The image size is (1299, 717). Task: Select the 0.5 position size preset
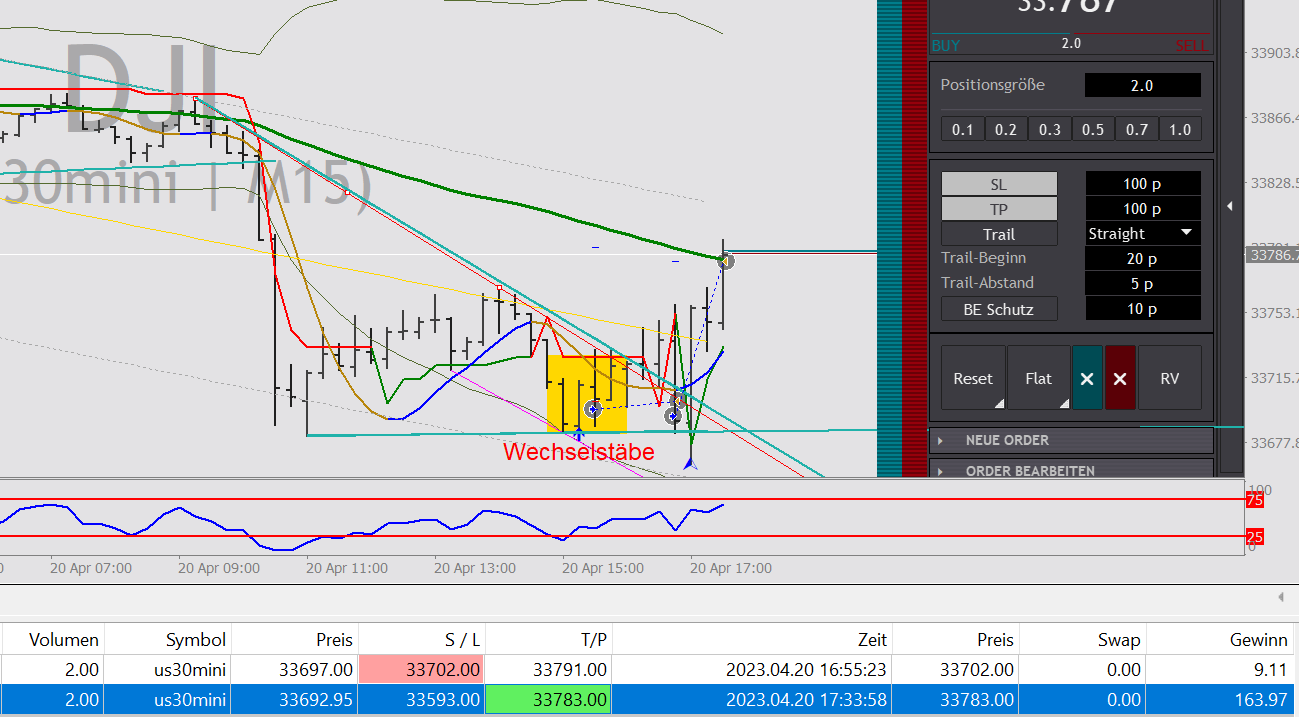pos(1093,129)
